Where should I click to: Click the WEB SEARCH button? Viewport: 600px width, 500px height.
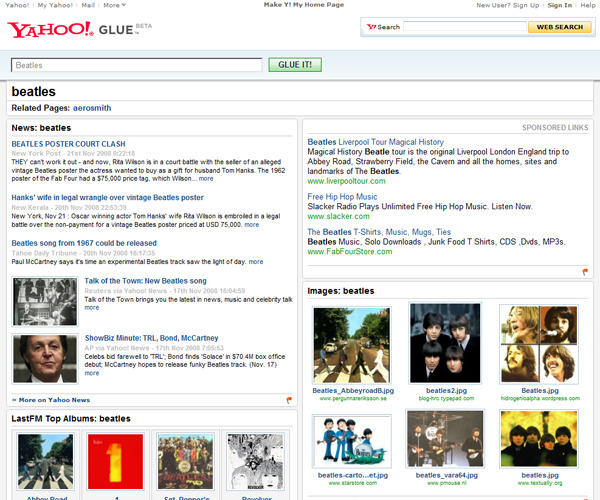click(x=559, y=27)
